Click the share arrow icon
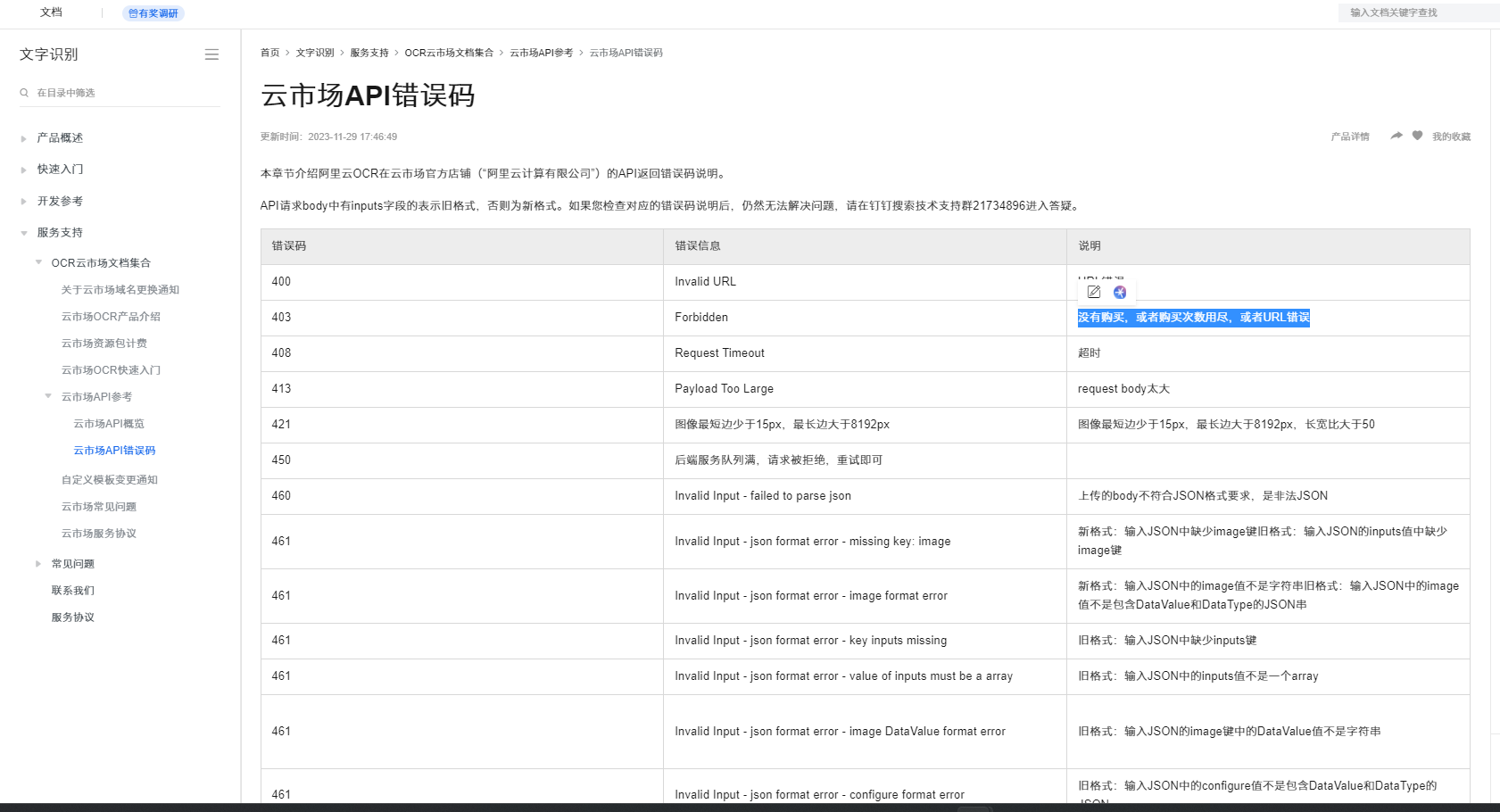Viewport: 1500px width, 812px height. pos(1396,136)
